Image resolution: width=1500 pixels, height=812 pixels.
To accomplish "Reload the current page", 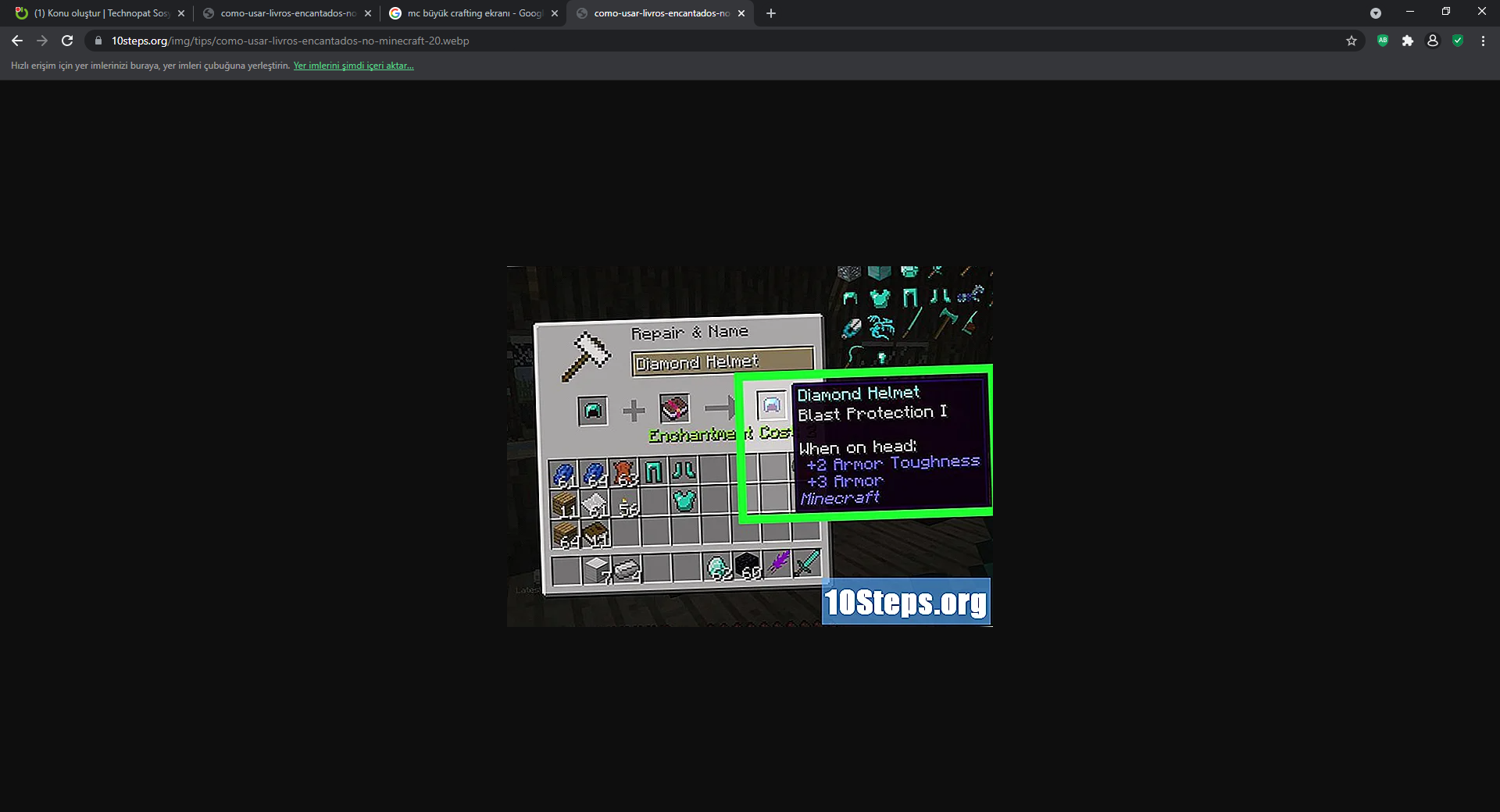I will tap(67, 41).
